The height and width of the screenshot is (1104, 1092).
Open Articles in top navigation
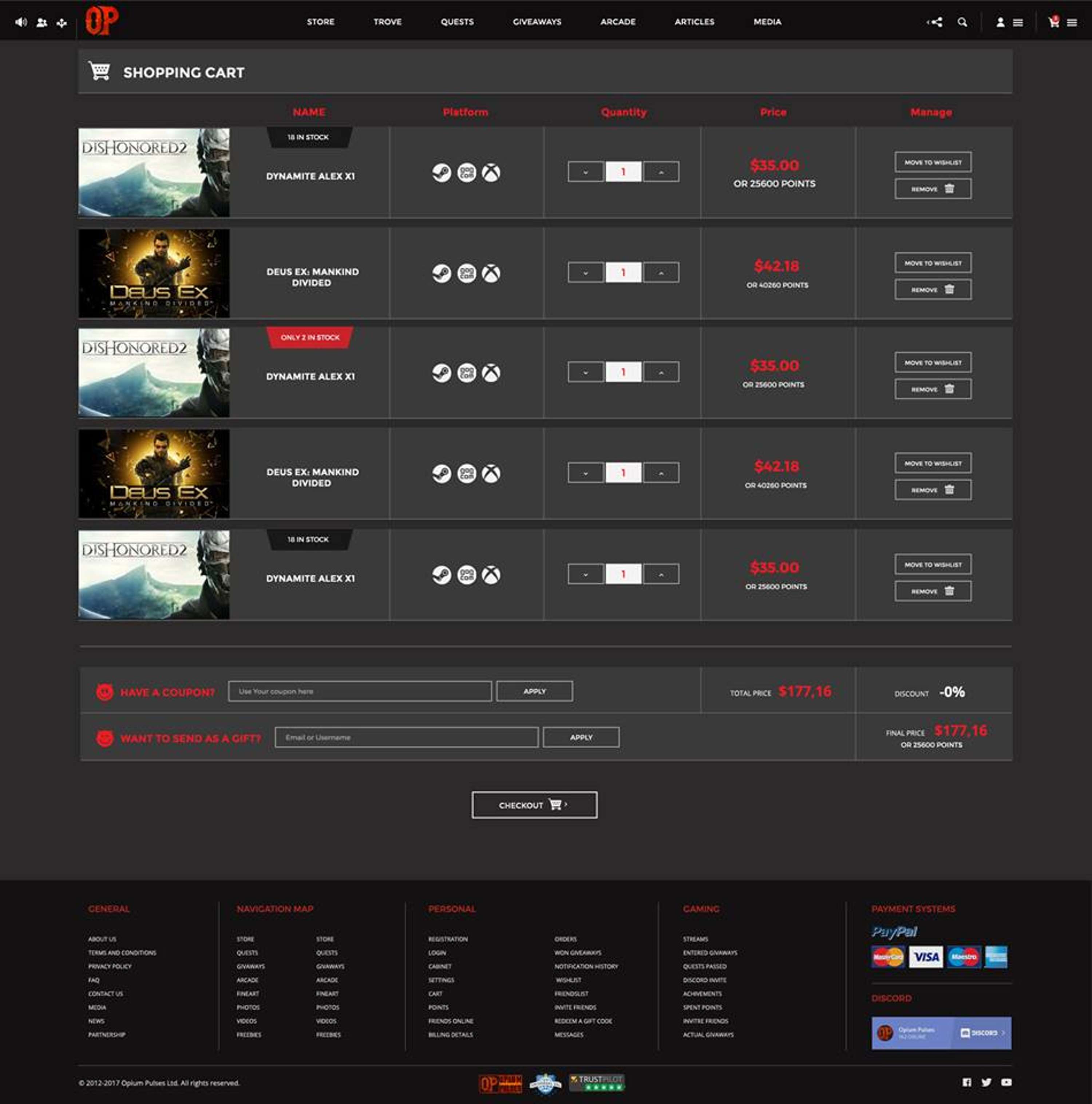pos(695,22)
